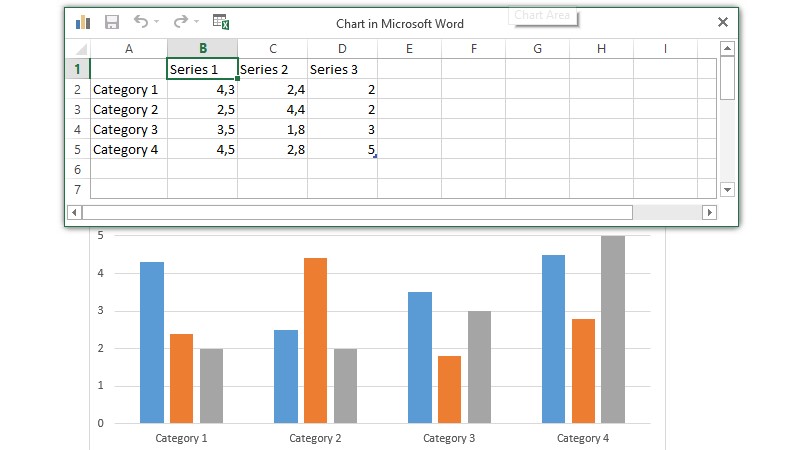Select the Category 4 cell
Image resolution: width=800 pixels, height=450 pixels.
click(x=128, y=149)
